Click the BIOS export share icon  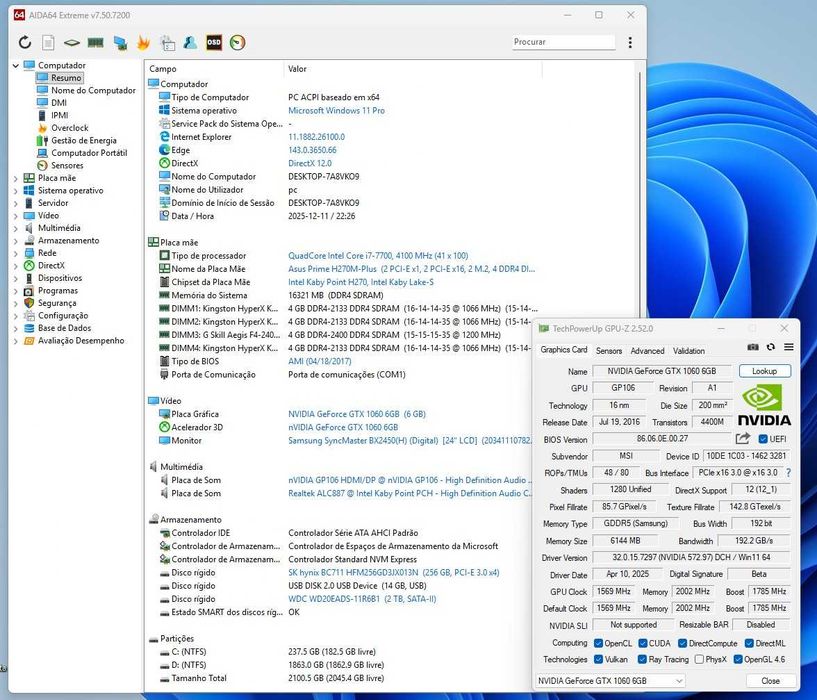pos(743,439)
